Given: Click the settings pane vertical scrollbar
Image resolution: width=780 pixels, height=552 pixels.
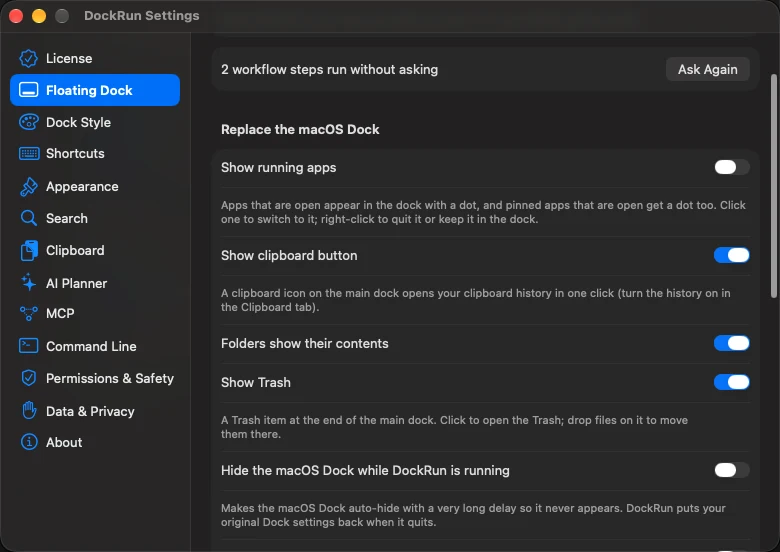Looking at the screenshot, I should point(774,186).
